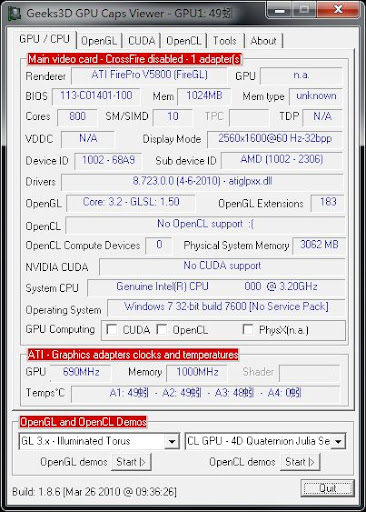Expand the GL 3.x Illuminated Torus dropdown
This screenshot has height=512, width=366.
coord(172,441)
